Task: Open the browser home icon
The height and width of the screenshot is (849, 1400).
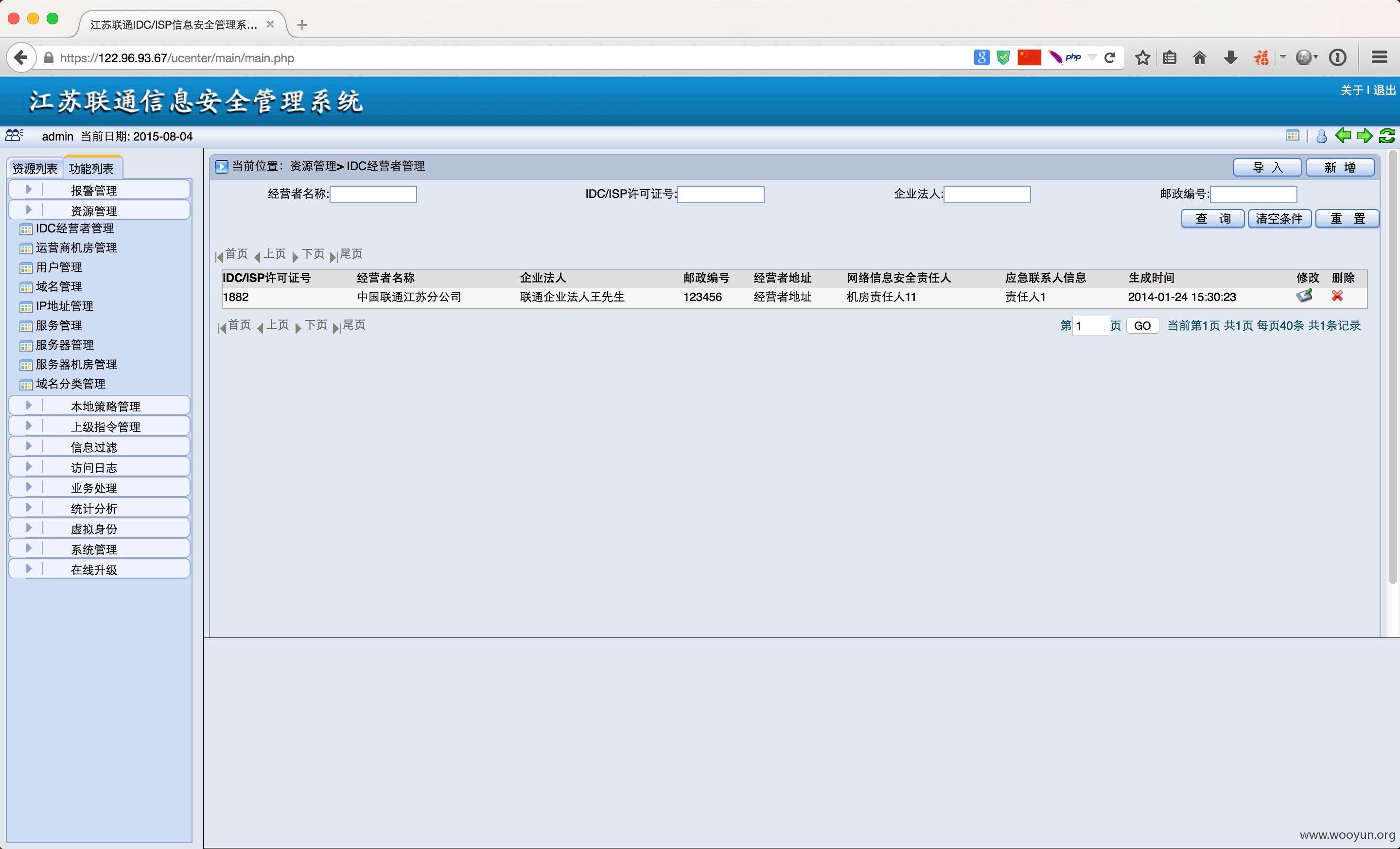Action: coord(1199,57)
